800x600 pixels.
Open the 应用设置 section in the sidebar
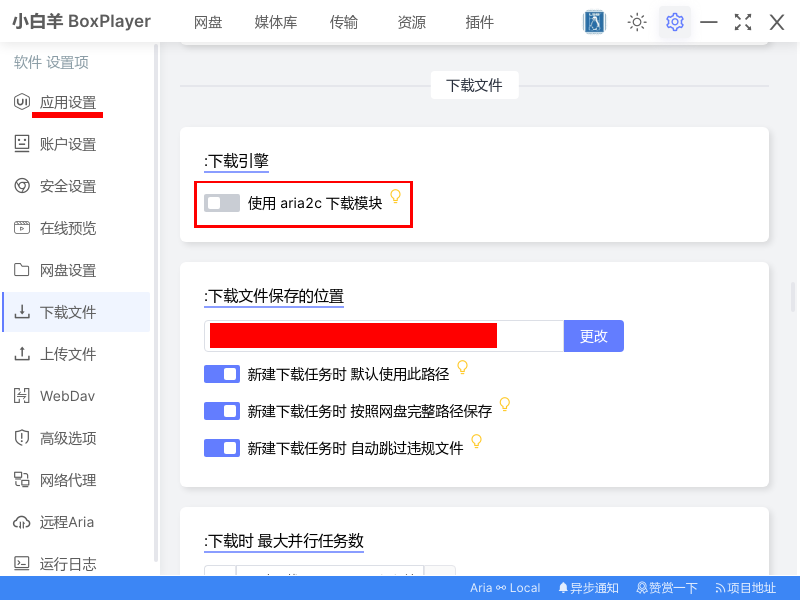(63, 102)
